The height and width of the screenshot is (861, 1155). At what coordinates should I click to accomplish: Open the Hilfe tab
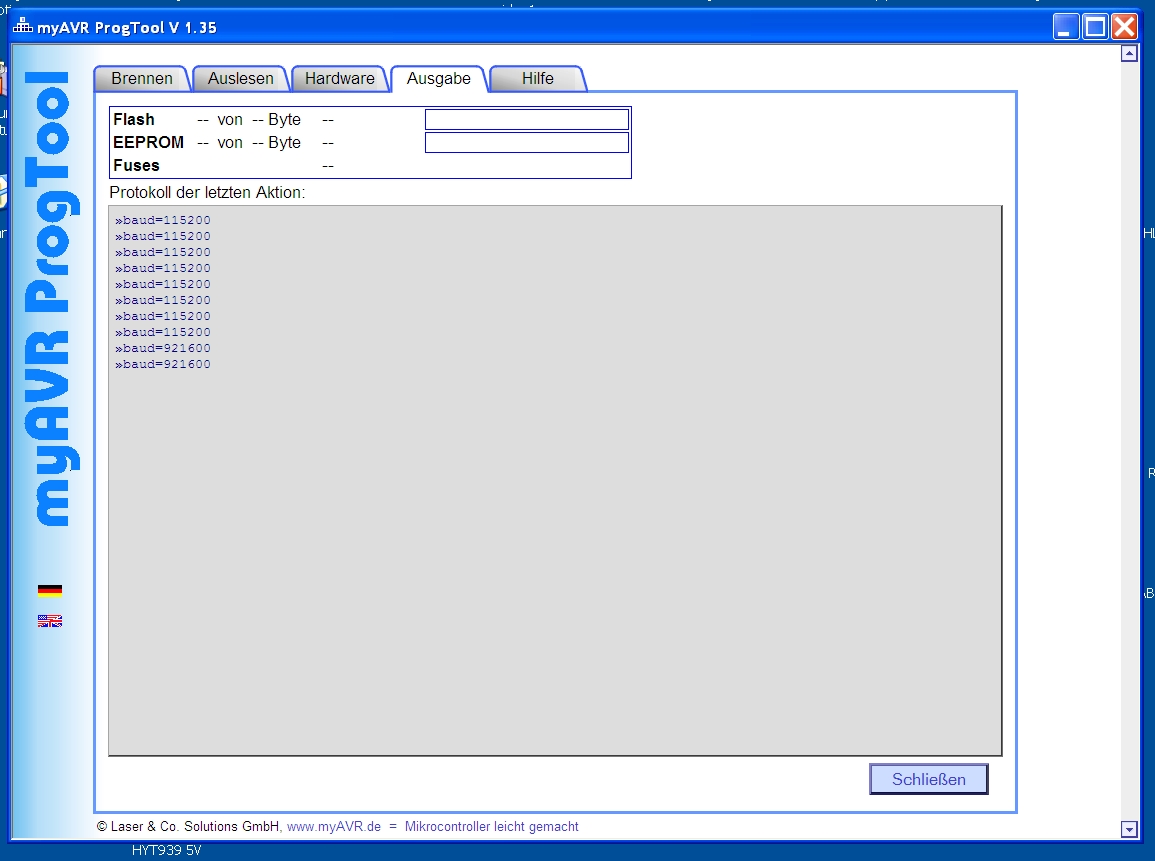[x=538, y=79]
